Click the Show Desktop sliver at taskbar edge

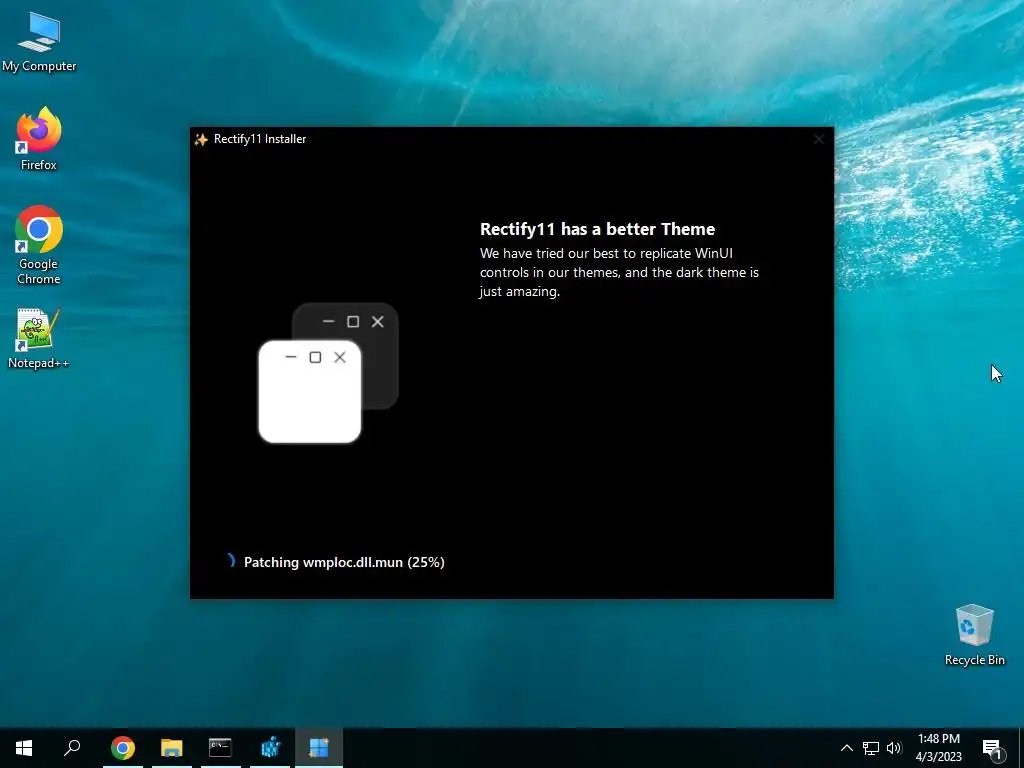tap(1021, 748)
